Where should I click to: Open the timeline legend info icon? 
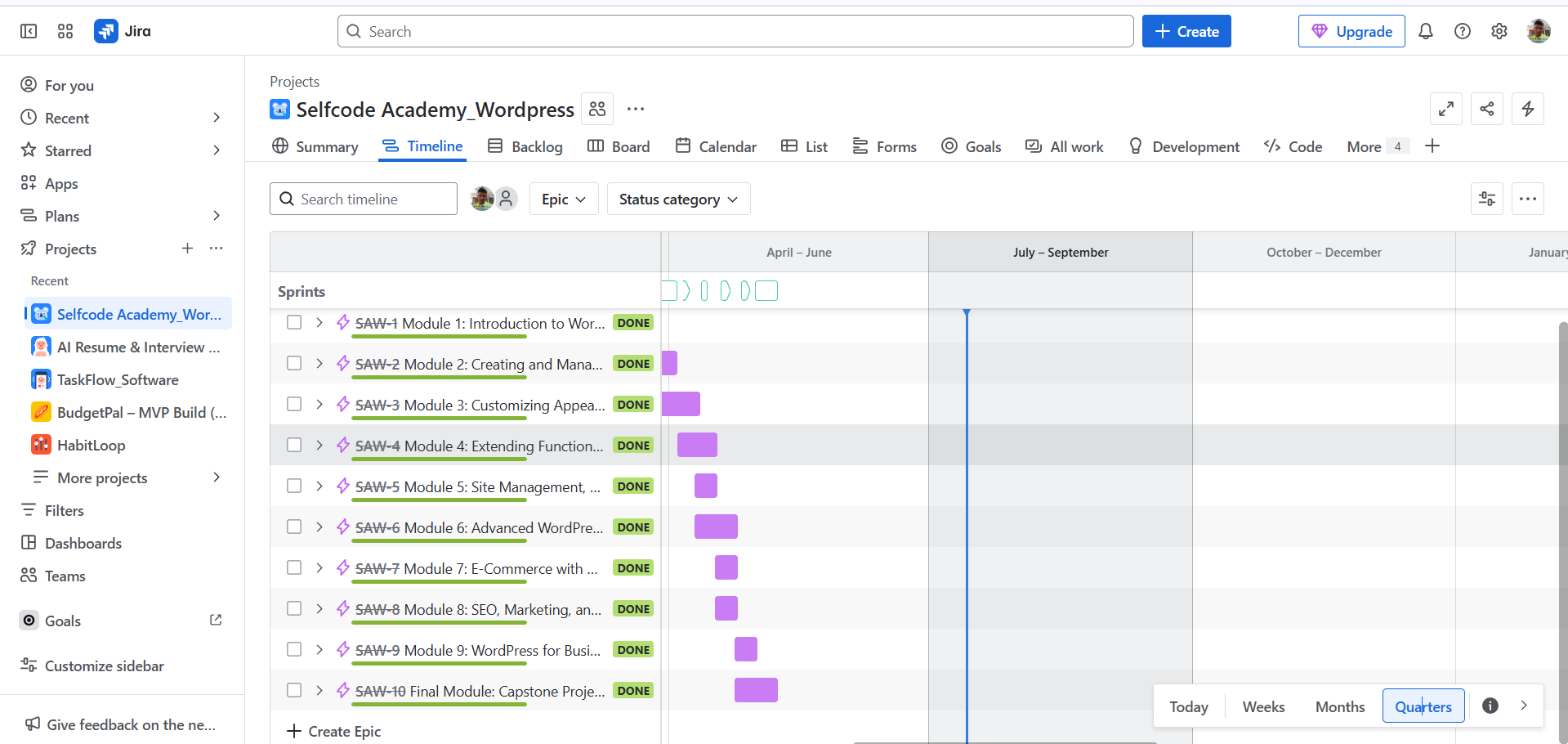pos(1490,706)
